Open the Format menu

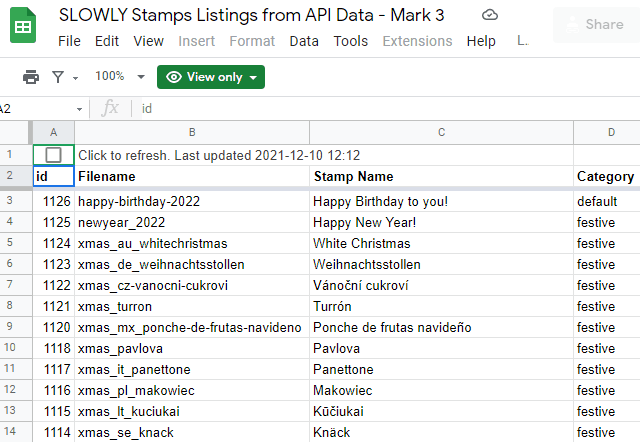(252, 41)
